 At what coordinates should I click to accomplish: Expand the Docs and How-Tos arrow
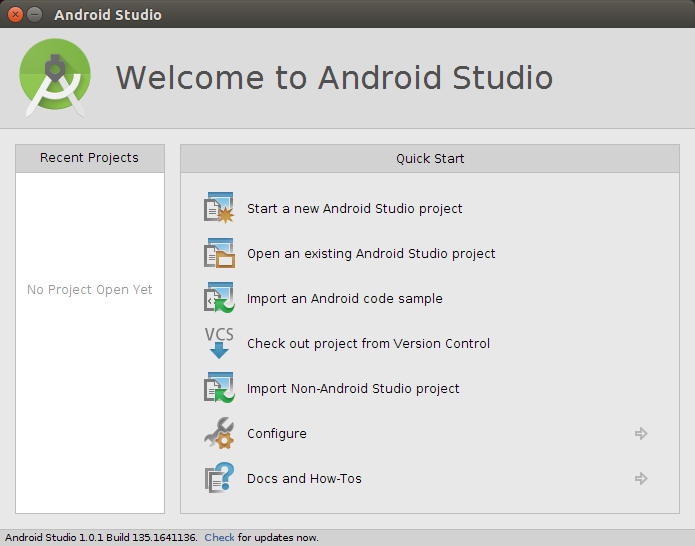[x=641, y=478]
